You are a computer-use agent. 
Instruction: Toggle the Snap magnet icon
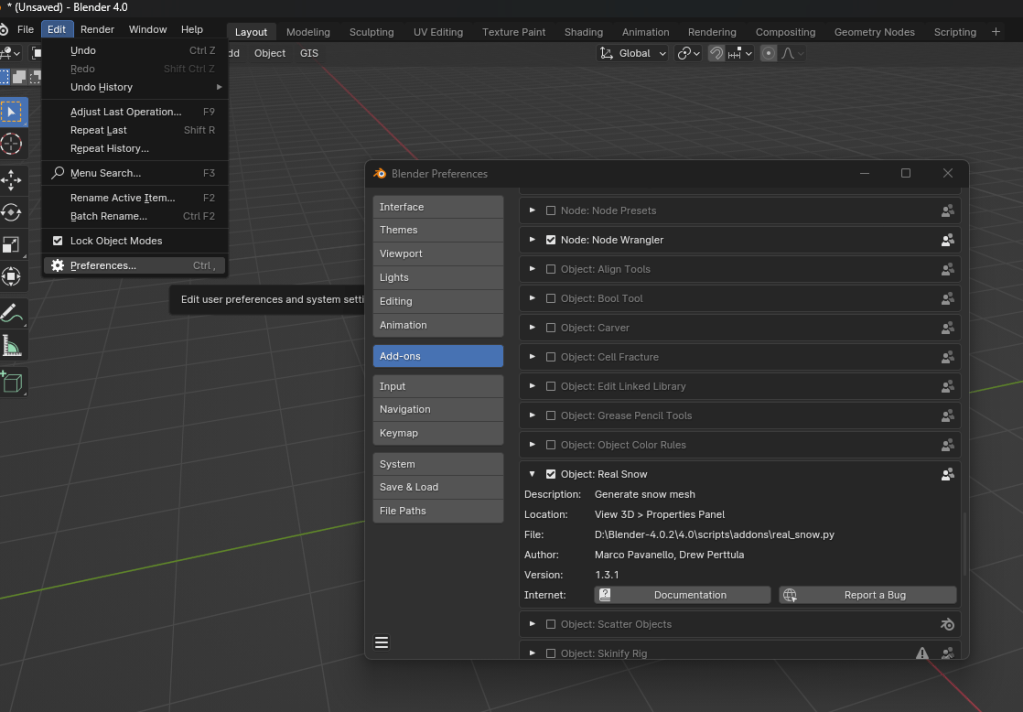pyautogui.click(x=716, y=53)
